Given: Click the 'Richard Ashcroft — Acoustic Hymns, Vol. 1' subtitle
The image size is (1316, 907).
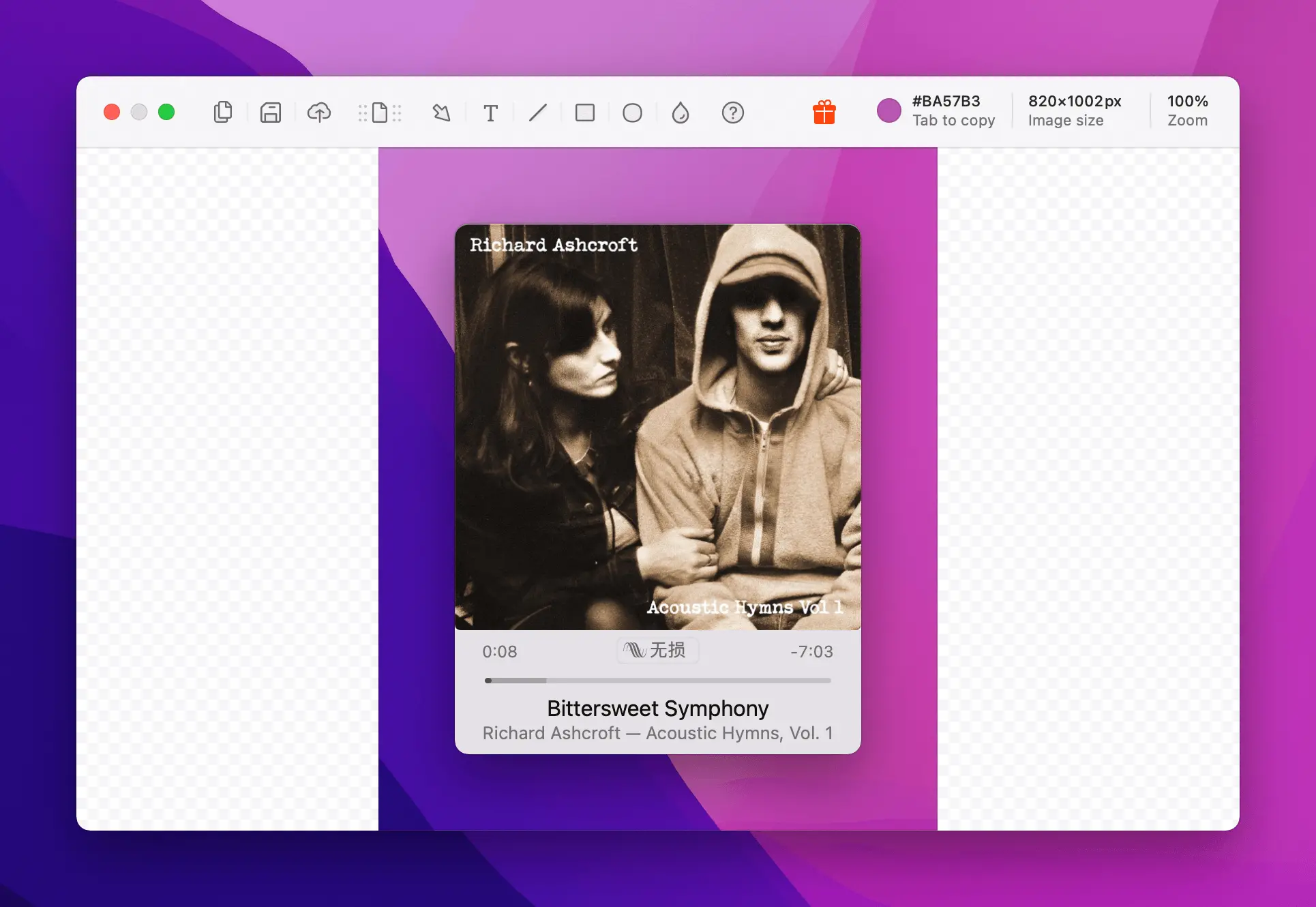Looking at the screenshot, I should (x=658, y=733).
